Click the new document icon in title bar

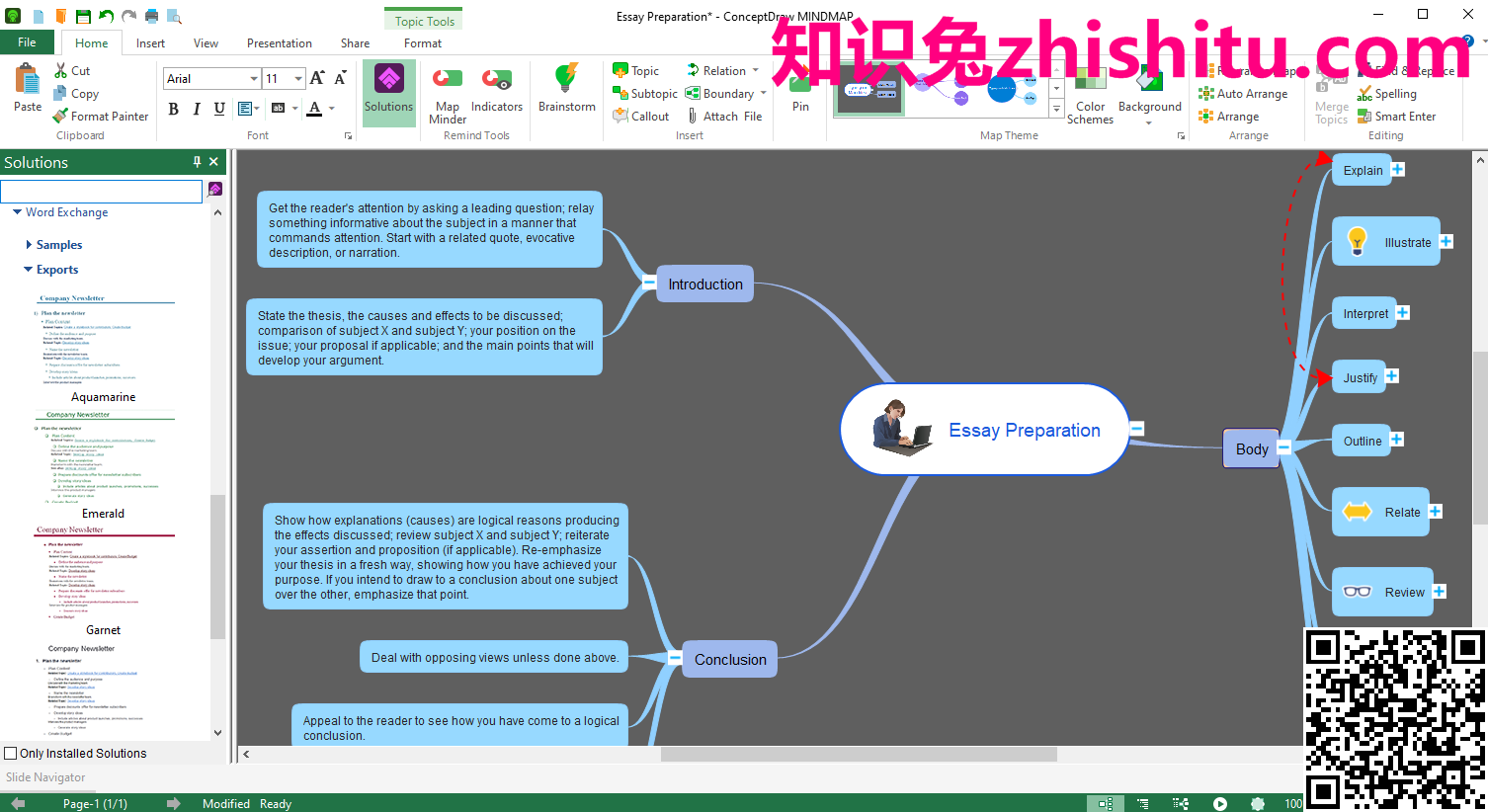[38, 16]
